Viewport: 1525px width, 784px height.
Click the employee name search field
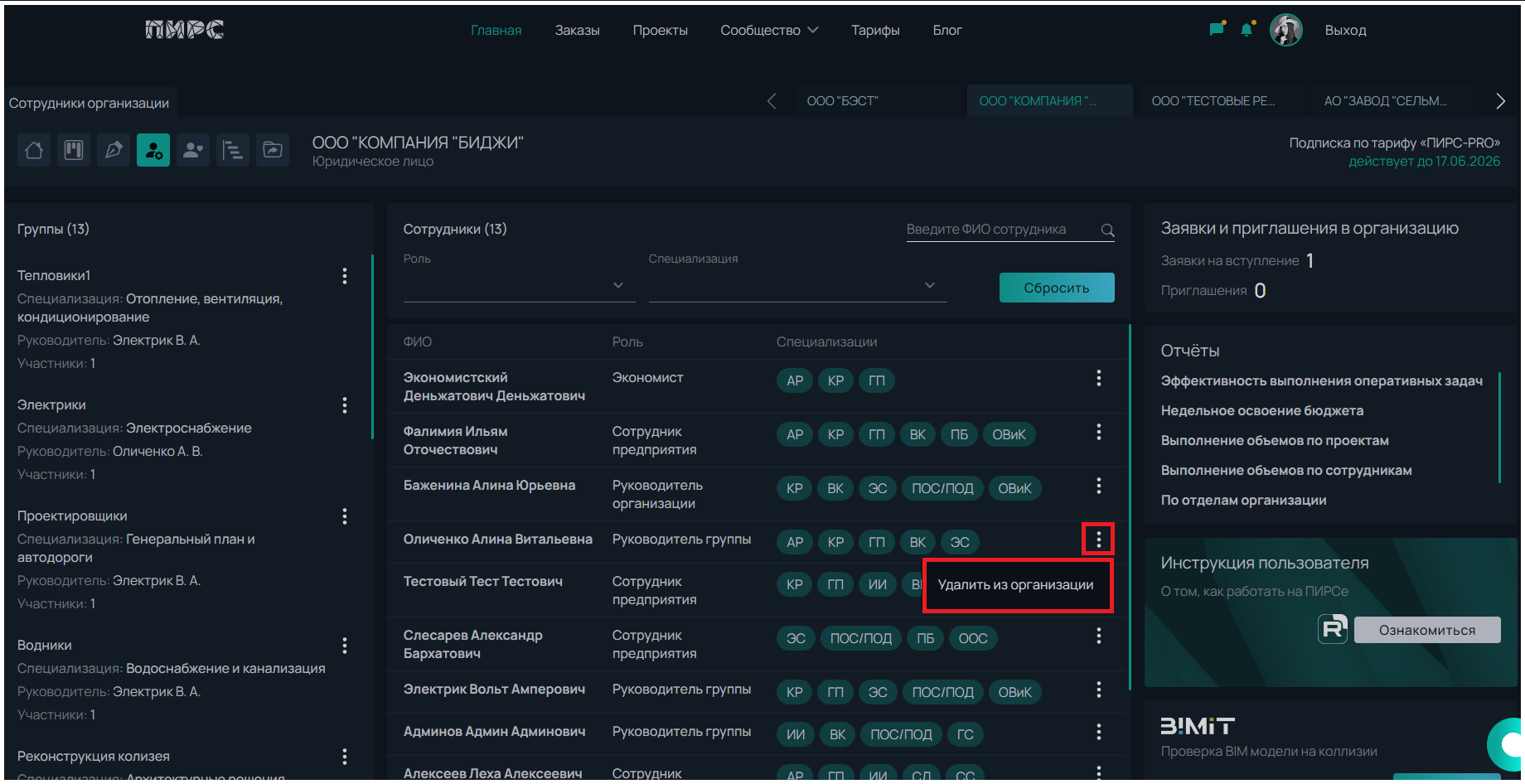coord(999,230)
